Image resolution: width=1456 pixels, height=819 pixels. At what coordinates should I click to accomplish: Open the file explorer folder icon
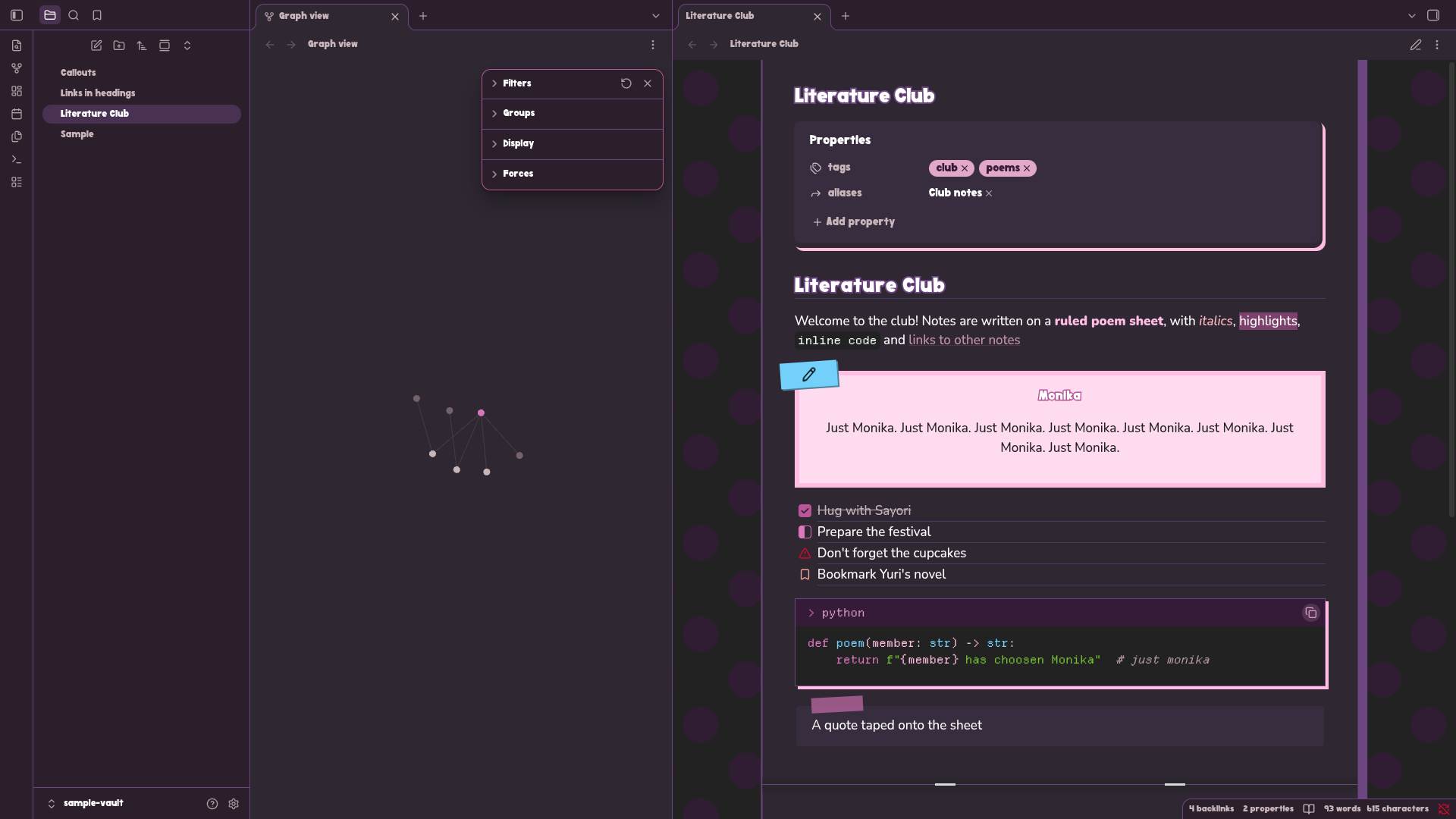[50, 15]
